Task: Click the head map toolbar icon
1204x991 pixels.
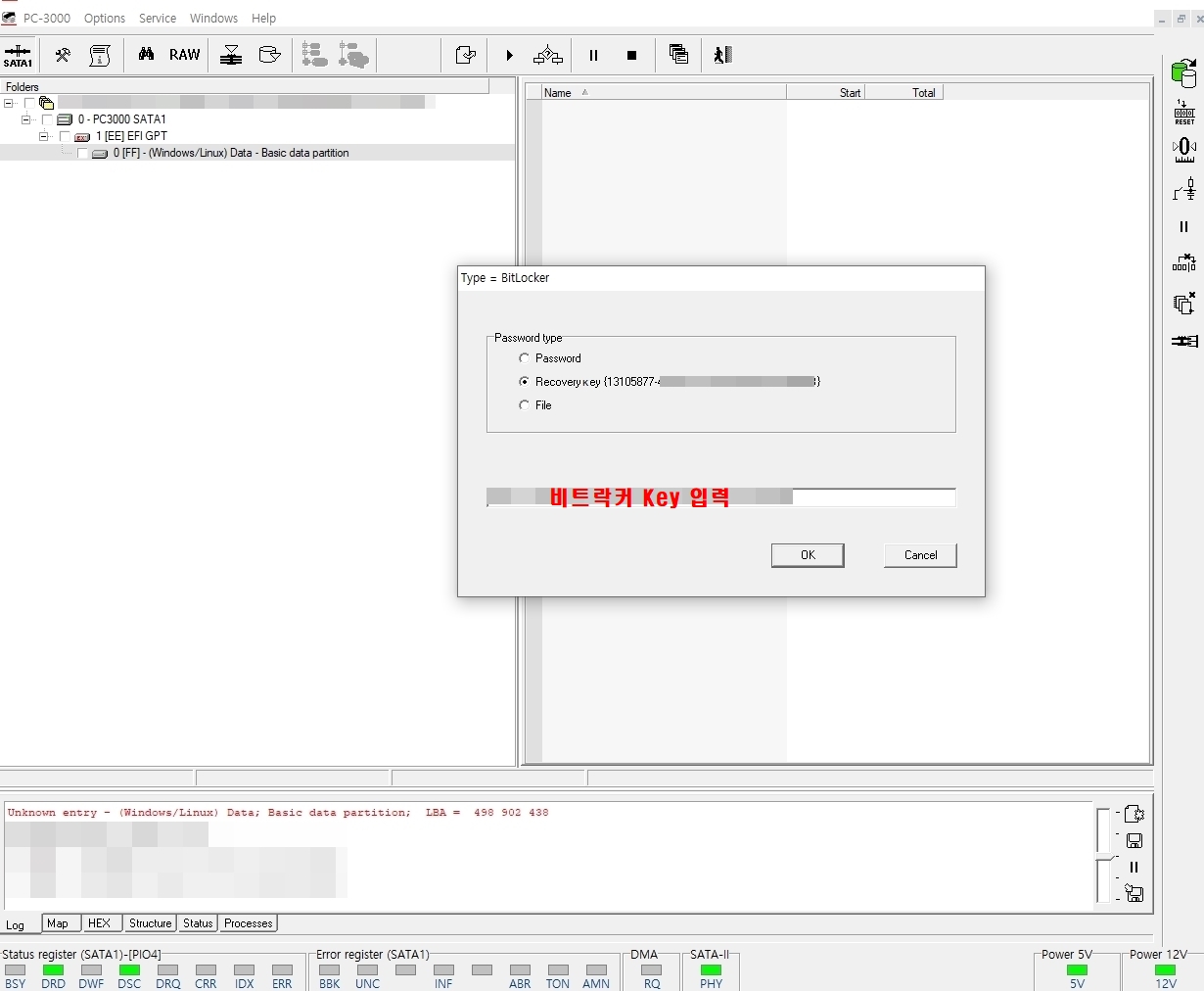Action: click(x=231, y=55)
